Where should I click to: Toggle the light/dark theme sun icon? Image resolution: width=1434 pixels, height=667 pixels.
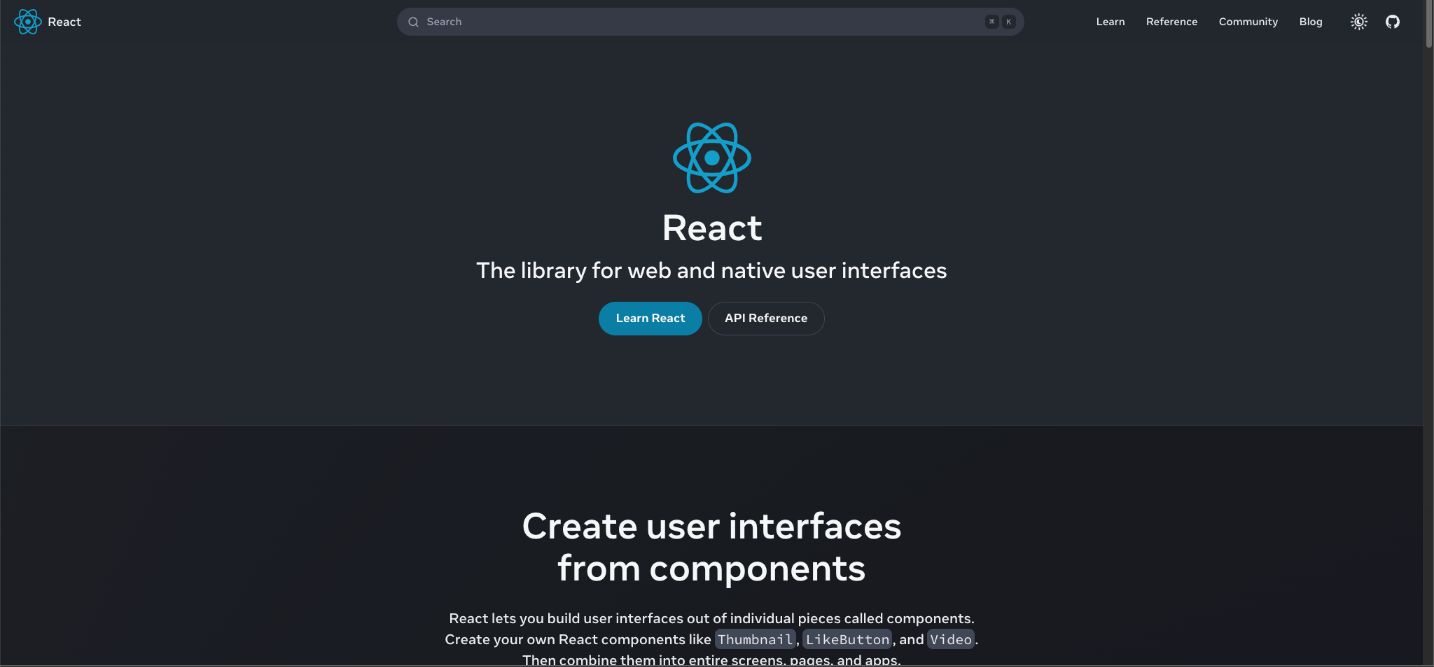tap(1359, 22)
